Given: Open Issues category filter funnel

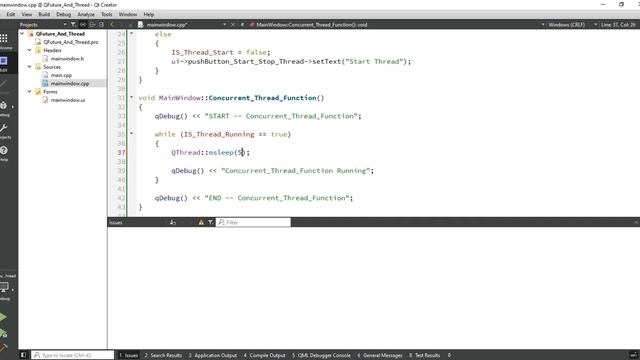Looking at the screenshot, I should pyautogui.click(x=210, y=222).
